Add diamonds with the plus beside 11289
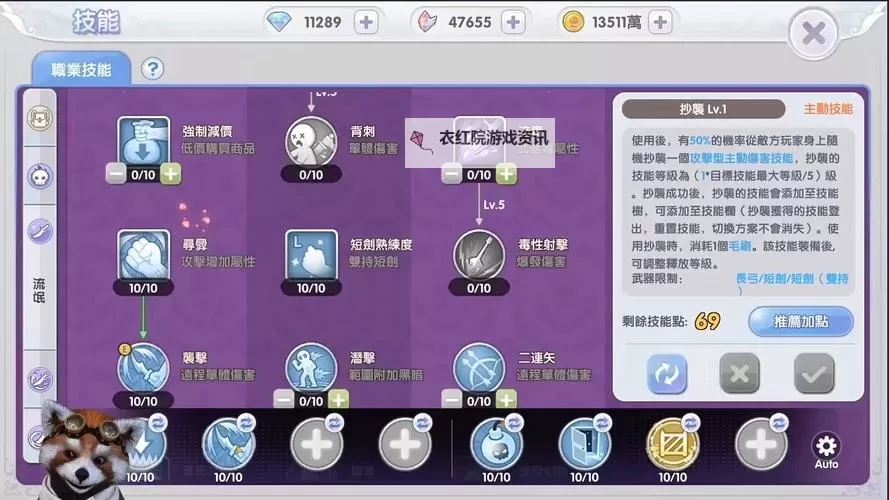The image size is (889, 500). pos(366,23)
